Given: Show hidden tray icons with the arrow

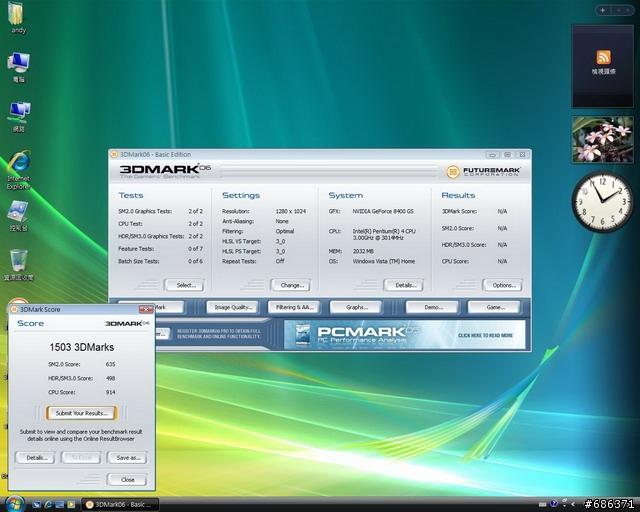Looking at the screenshot, I should point(573,504).
